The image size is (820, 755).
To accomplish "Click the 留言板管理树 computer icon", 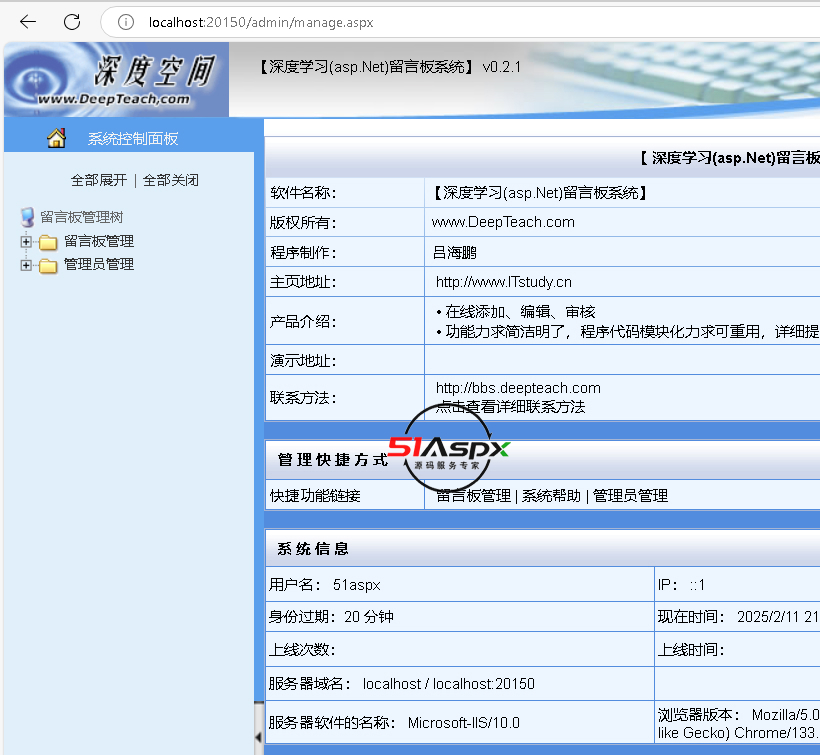I will point(27,217).
